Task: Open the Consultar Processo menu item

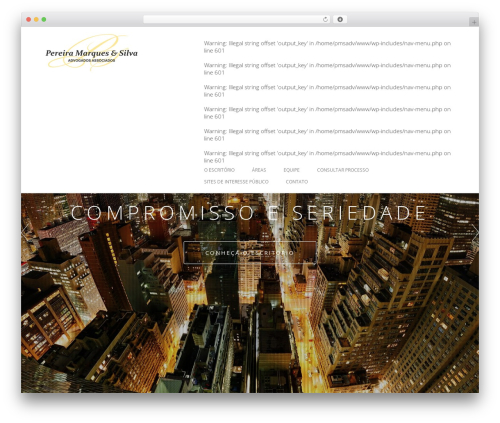Action: click(x=343, y=170)
